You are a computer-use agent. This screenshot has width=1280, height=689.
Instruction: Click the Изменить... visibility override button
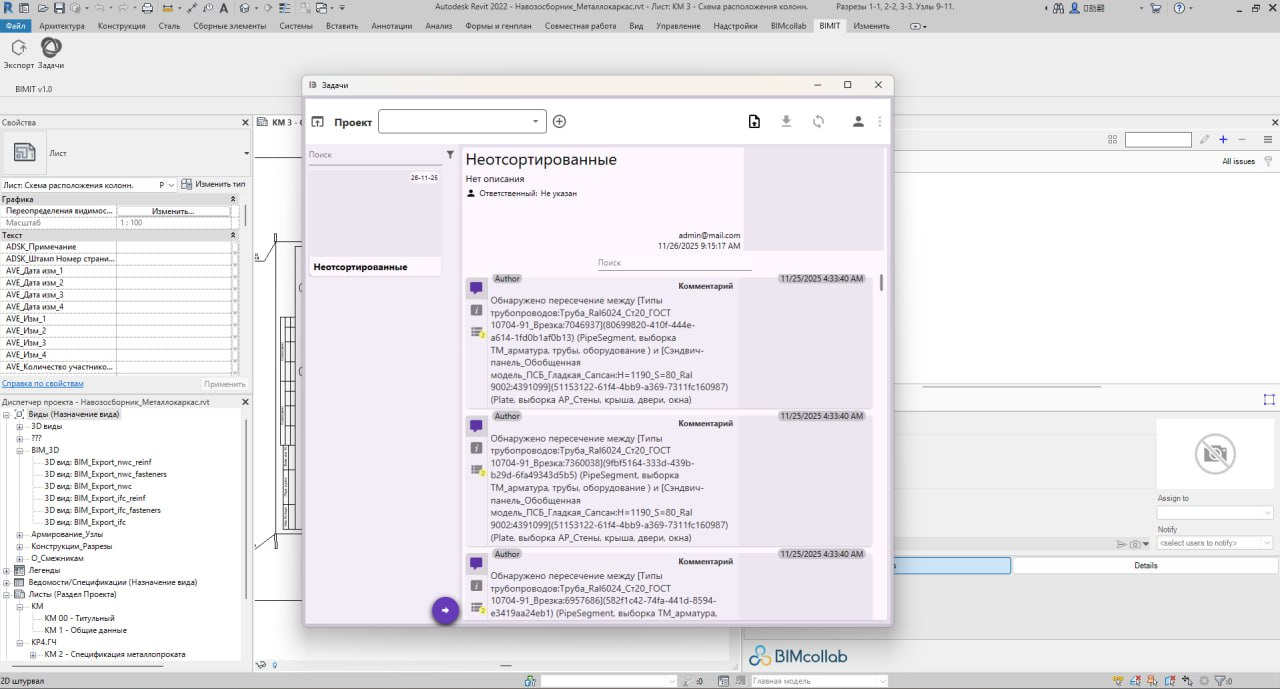(173, 212)
